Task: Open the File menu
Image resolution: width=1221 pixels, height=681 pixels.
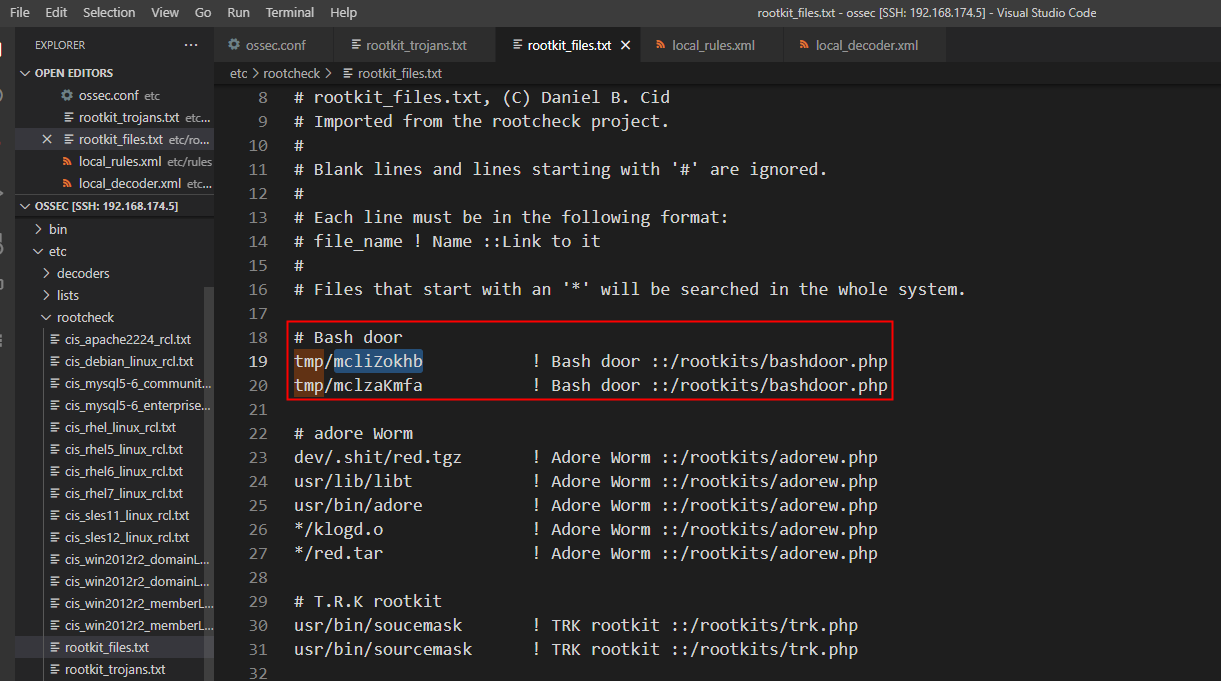Action: point(20,13)
